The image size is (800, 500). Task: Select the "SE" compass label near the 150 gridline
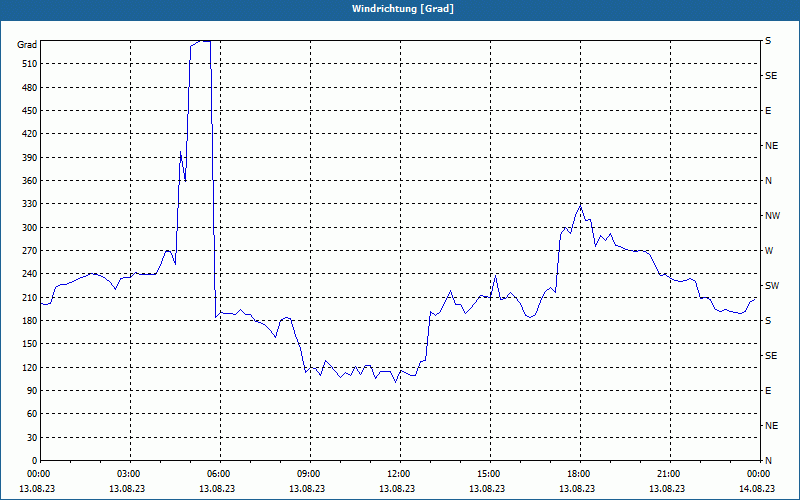click(x=771, y=356)
